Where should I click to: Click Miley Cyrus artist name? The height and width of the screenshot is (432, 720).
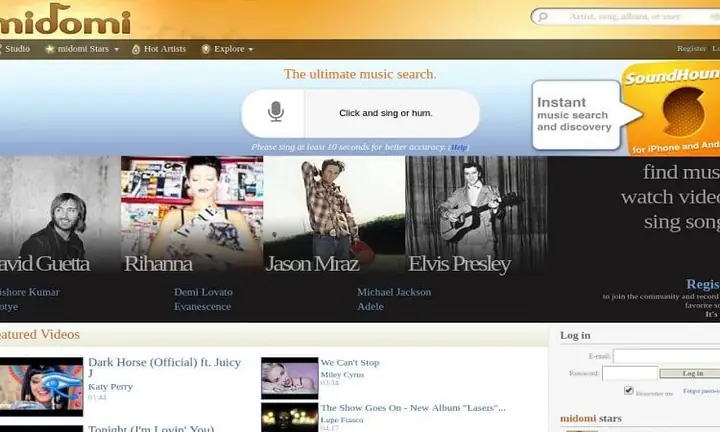click(342, 375)
